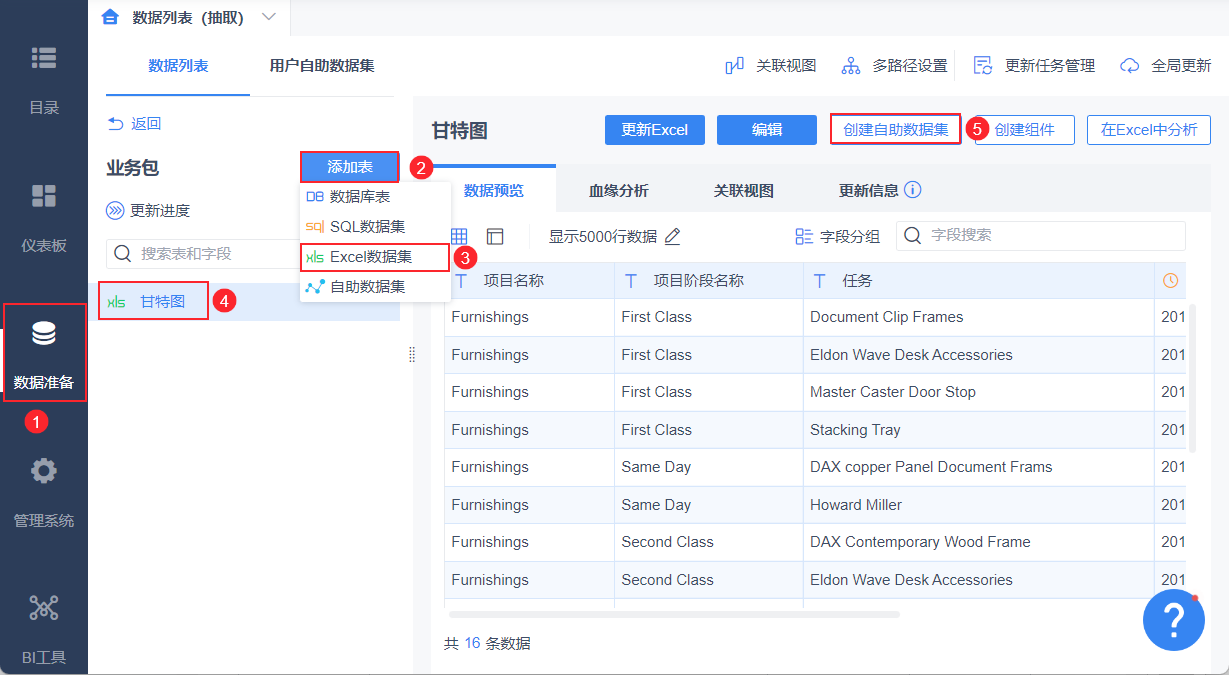
Task: Click the info icon next to 更新信息
Action: coord(913,190)
